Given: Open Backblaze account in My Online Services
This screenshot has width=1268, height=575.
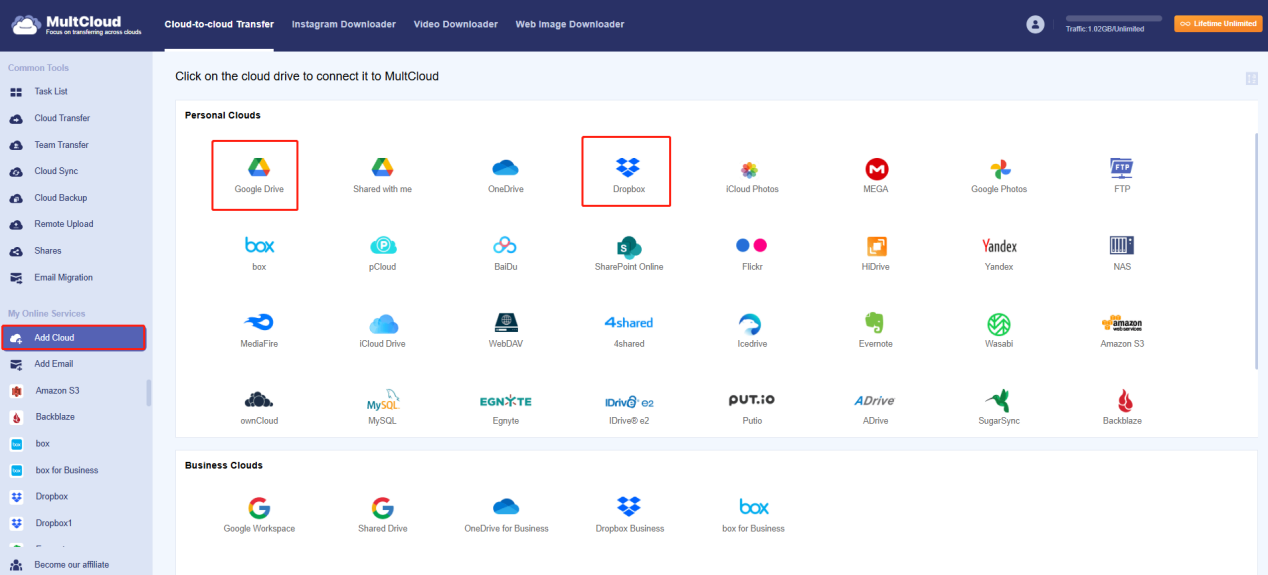Looking at the screenshot, I should (x=55, y=417).
